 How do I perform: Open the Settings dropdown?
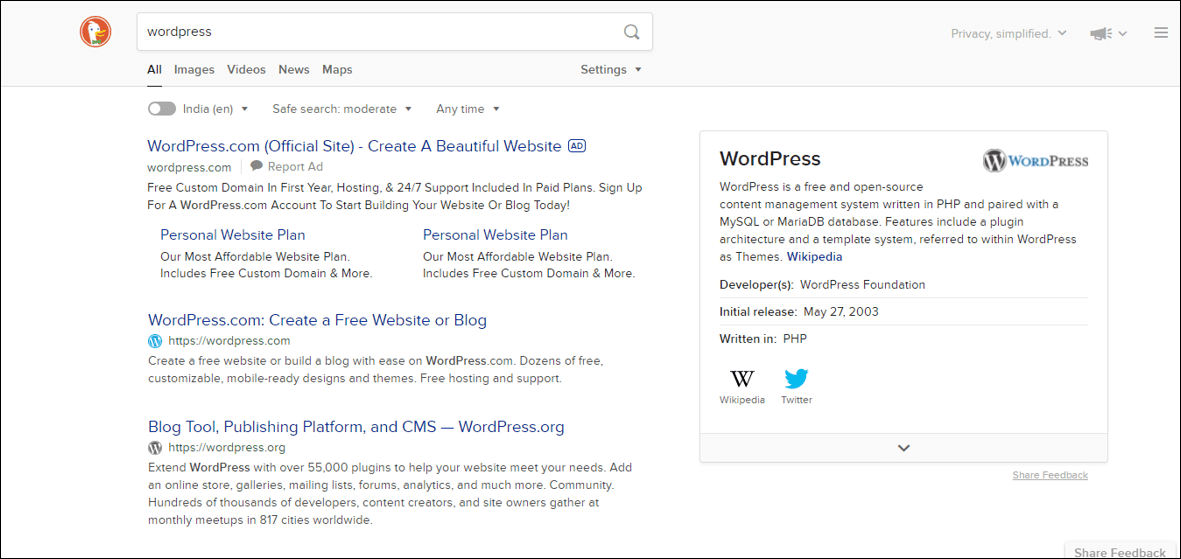pyautogui.click(x=611, y=69)
